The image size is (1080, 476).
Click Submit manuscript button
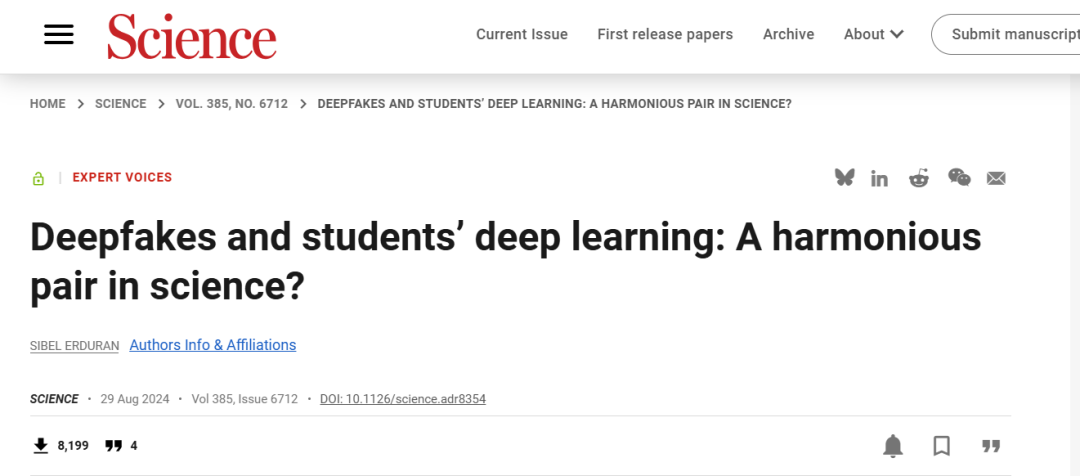click(x=1010, y=34)
